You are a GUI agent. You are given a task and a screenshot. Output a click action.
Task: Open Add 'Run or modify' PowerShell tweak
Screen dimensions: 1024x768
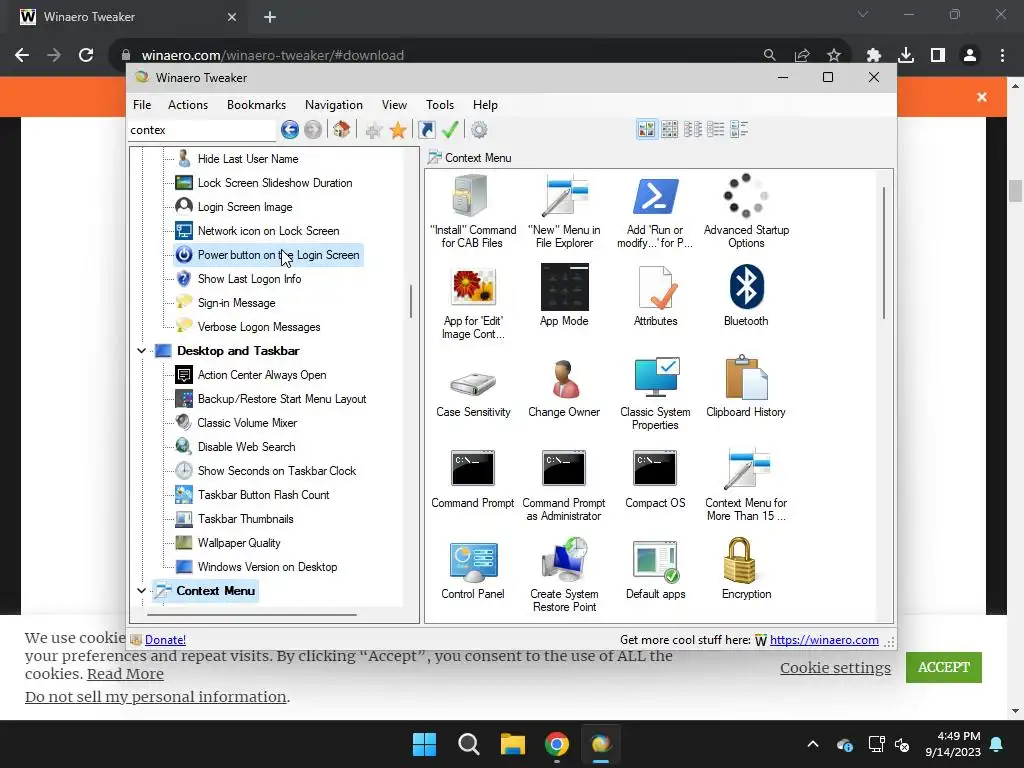(655, 211)
